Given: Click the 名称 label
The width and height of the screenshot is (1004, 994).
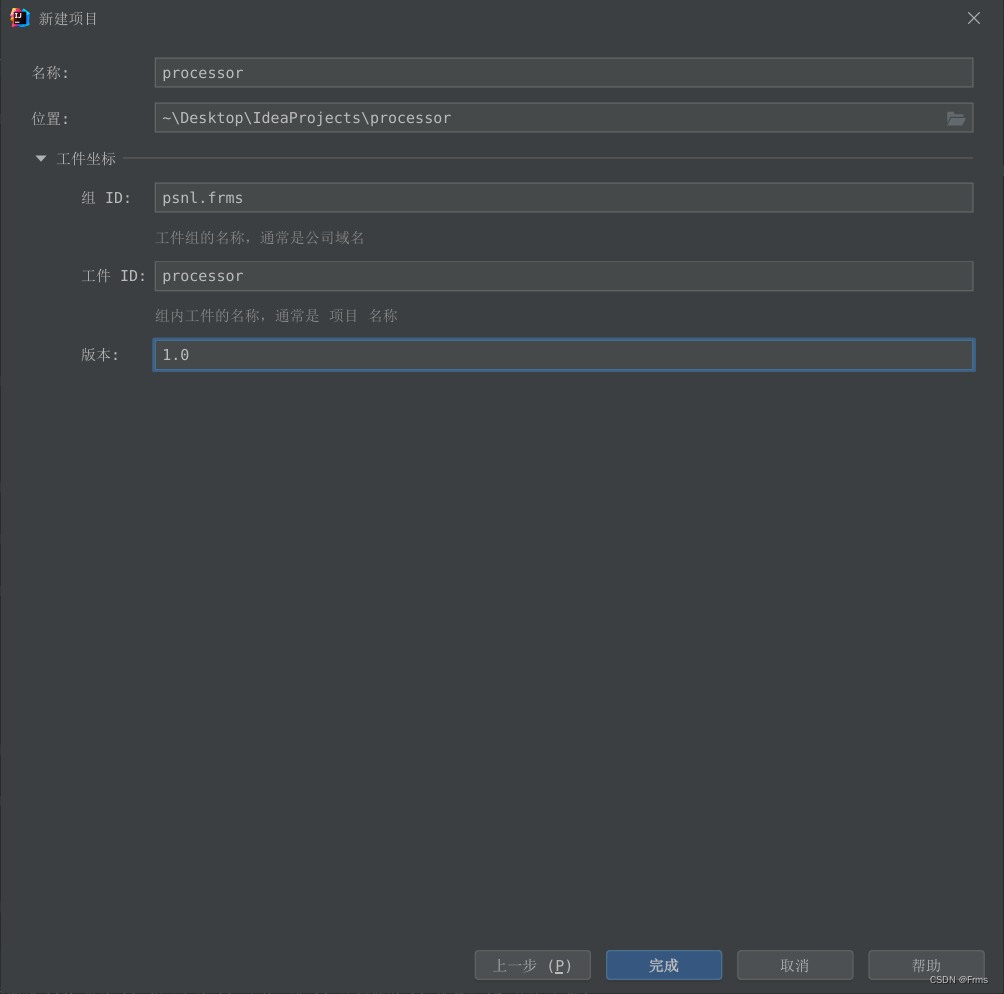Looking at the screenshot, I should [48, 72].
